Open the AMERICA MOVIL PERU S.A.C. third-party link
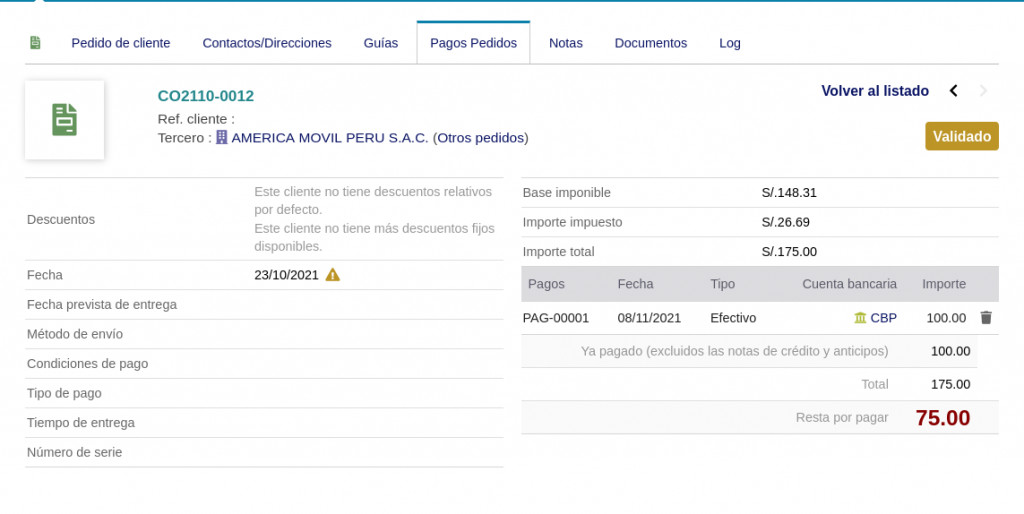Image resolution: width=1024 pixels, height=514 pixels. click(330, 138)
